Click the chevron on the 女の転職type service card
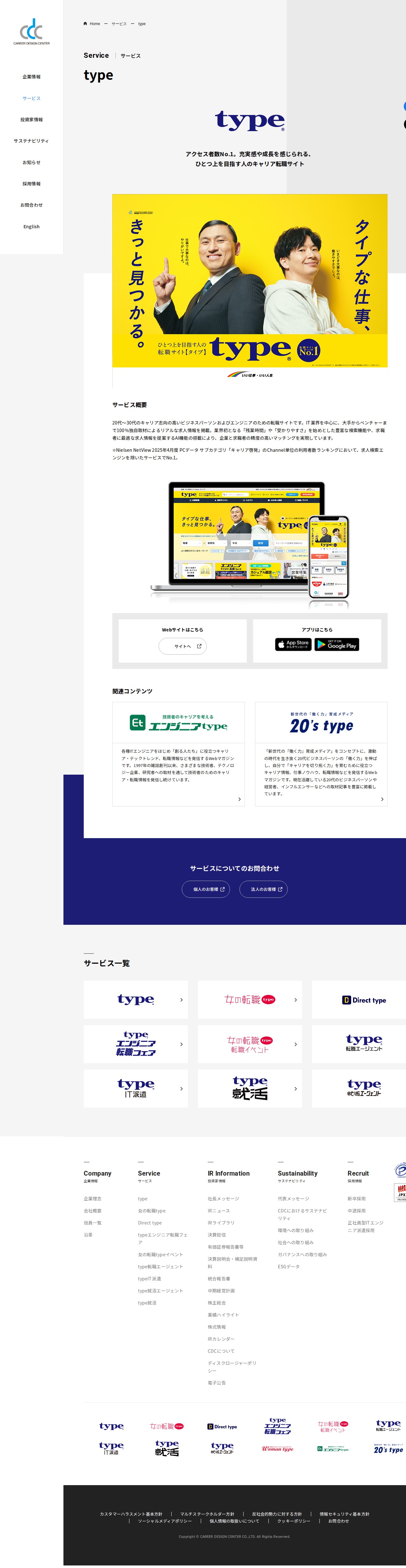 tap(295, 999)
